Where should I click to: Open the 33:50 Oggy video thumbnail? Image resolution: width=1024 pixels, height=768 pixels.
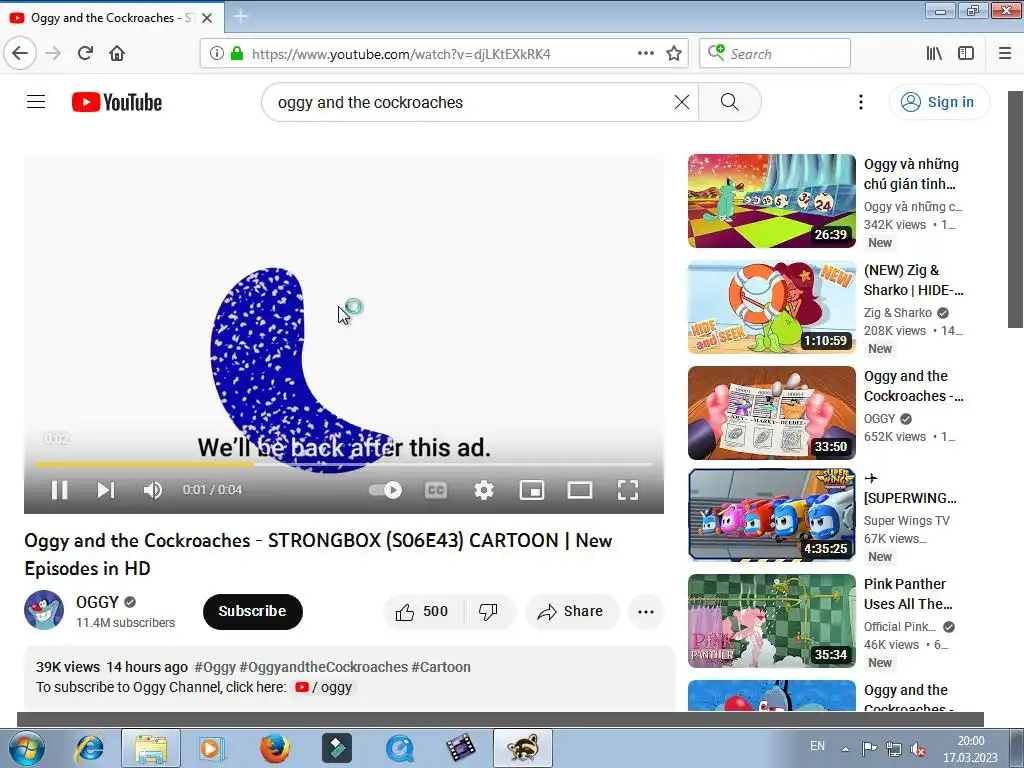pos(771,413)
